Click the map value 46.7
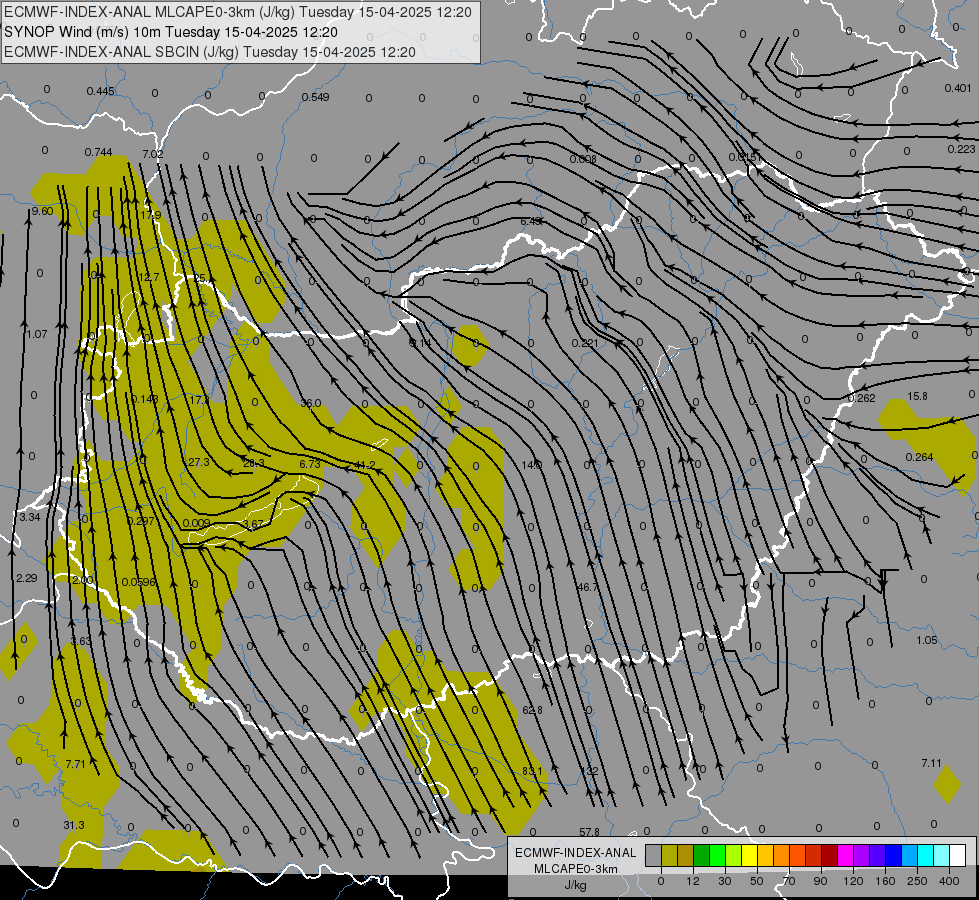The width and height of the screenshot is (979, 900). coord(588,587)
